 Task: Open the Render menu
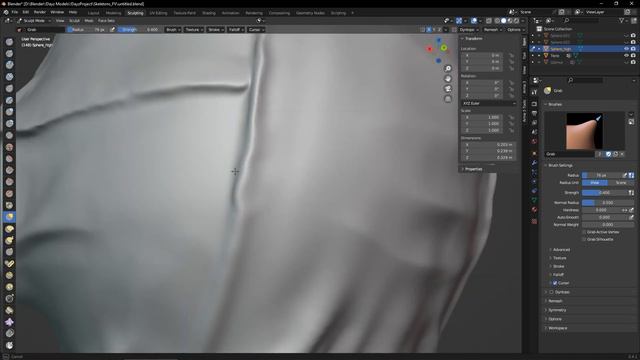click(40, 12)
